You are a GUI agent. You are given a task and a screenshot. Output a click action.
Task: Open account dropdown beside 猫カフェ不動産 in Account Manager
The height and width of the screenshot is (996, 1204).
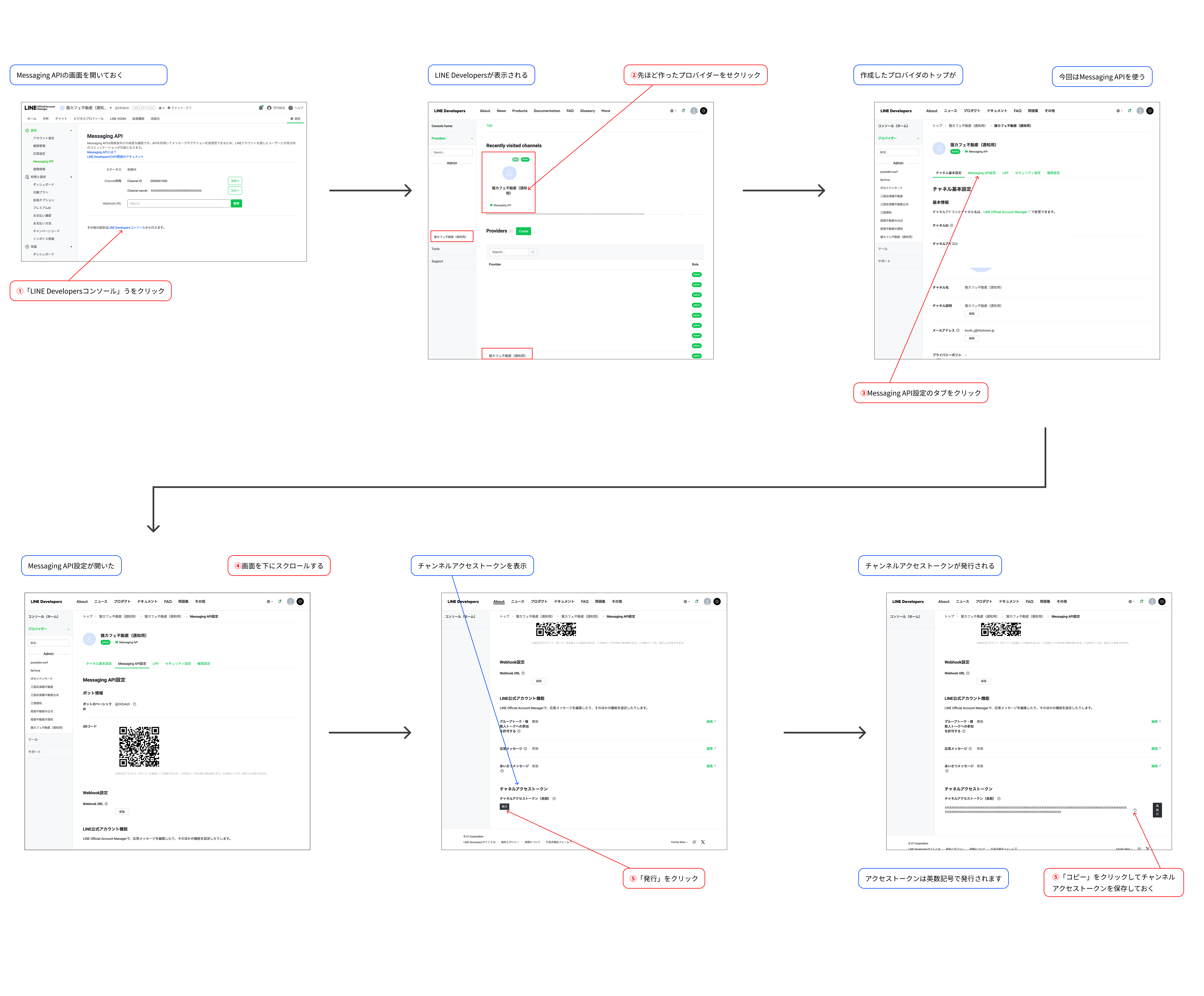(x=111, y=108)
